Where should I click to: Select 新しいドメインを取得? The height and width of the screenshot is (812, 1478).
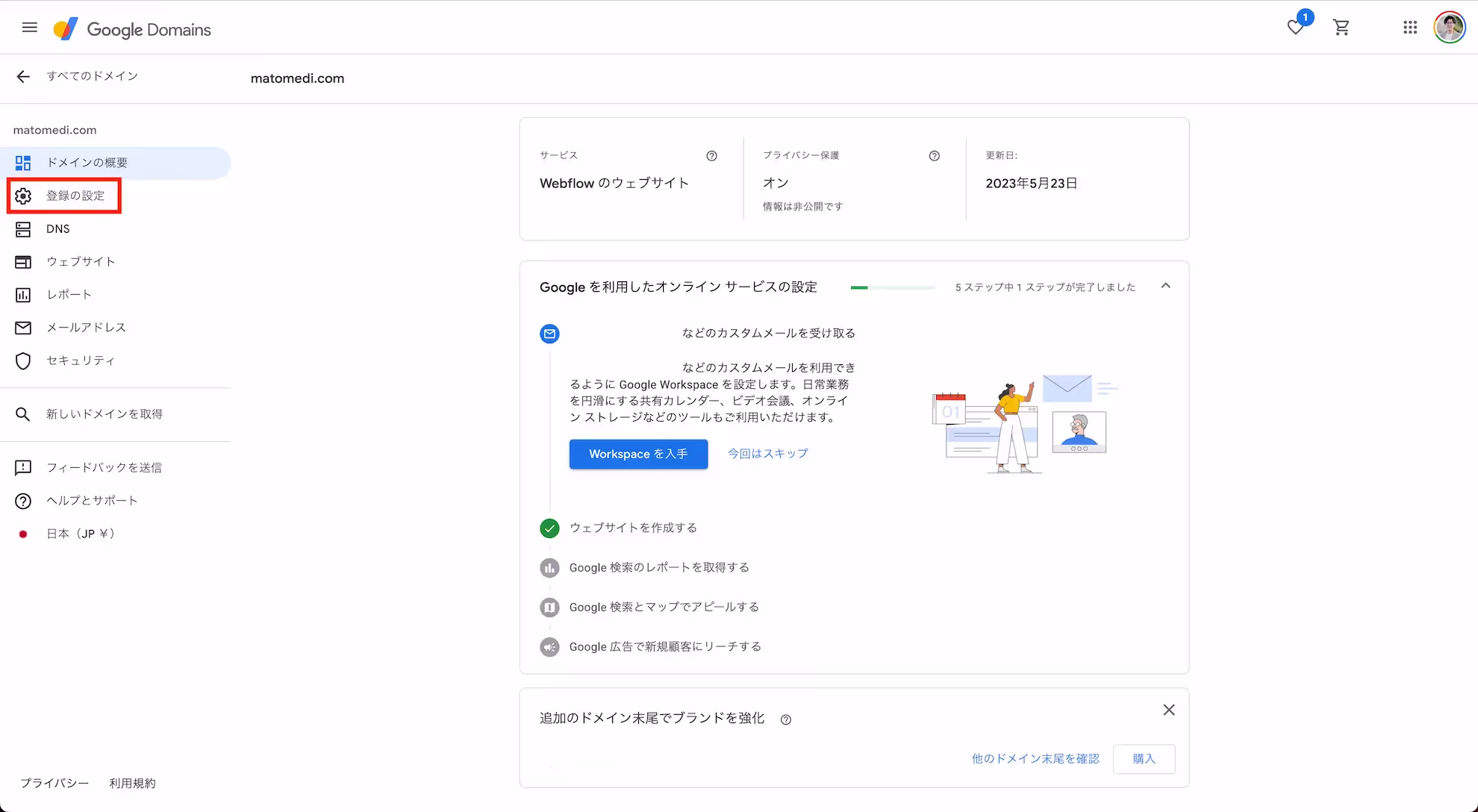coord(116,414)
